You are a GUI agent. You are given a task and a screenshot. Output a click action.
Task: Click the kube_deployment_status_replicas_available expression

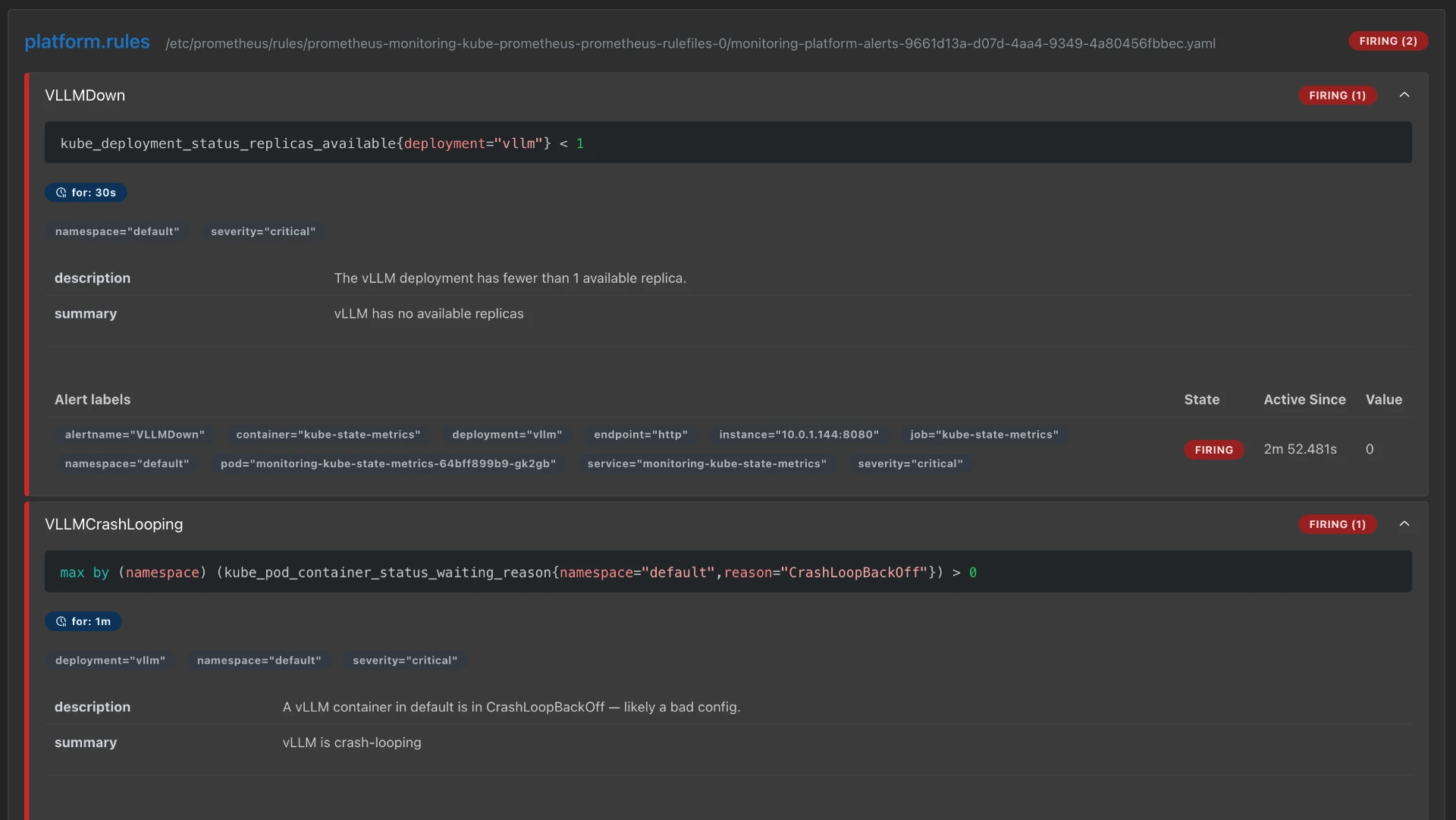[322, 143]
